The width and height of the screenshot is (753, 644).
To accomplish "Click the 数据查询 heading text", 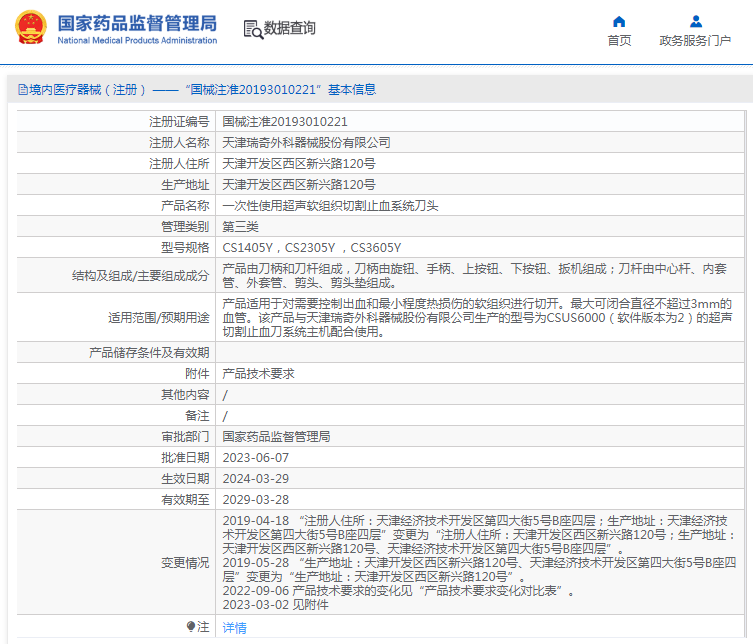I will click(x=290, y=28).
